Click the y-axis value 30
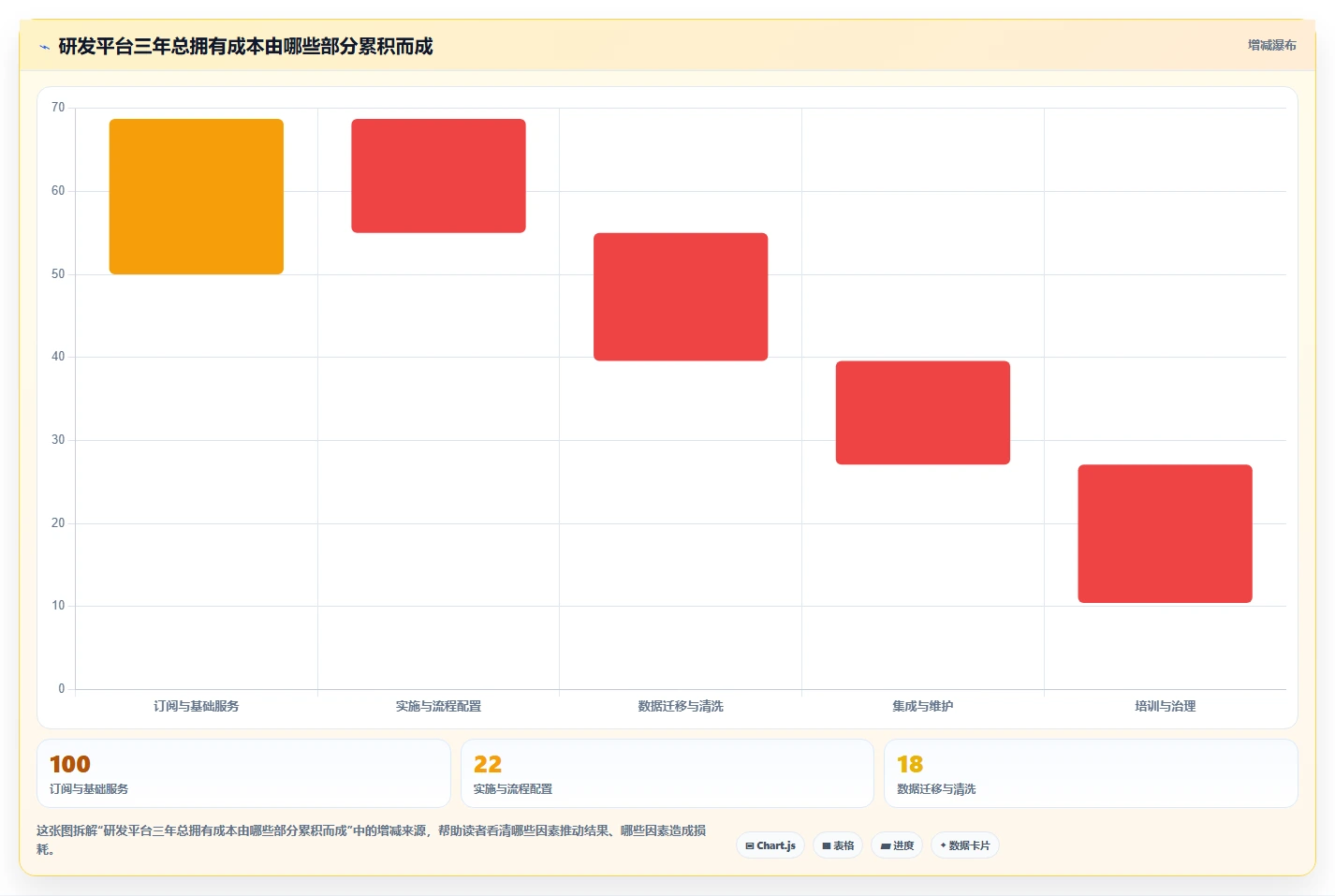The width and height of the screenshot is (1335, 896). coord(58,440)
